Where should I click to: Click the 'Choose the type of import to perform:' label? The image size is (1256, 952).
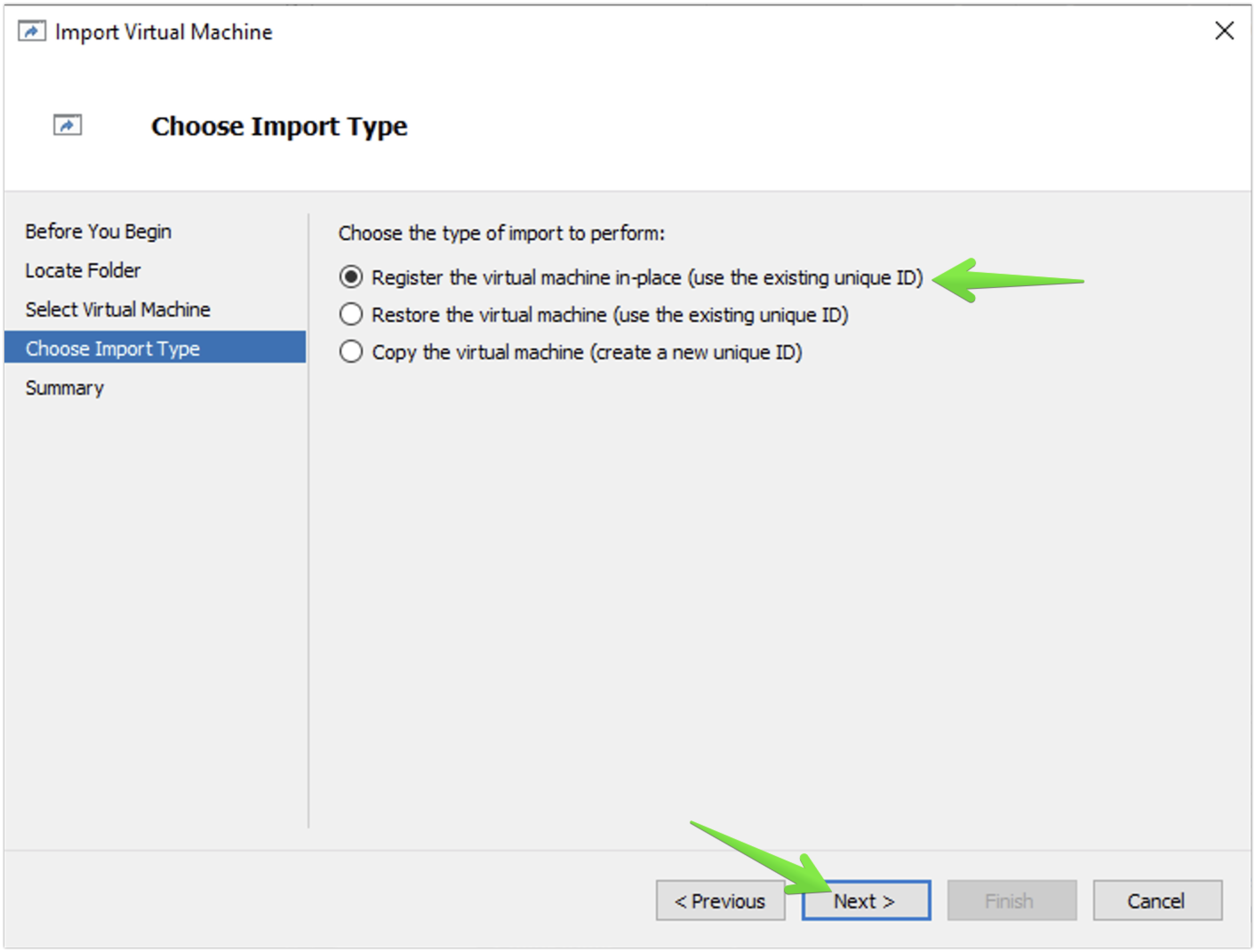tap(501, 233)
